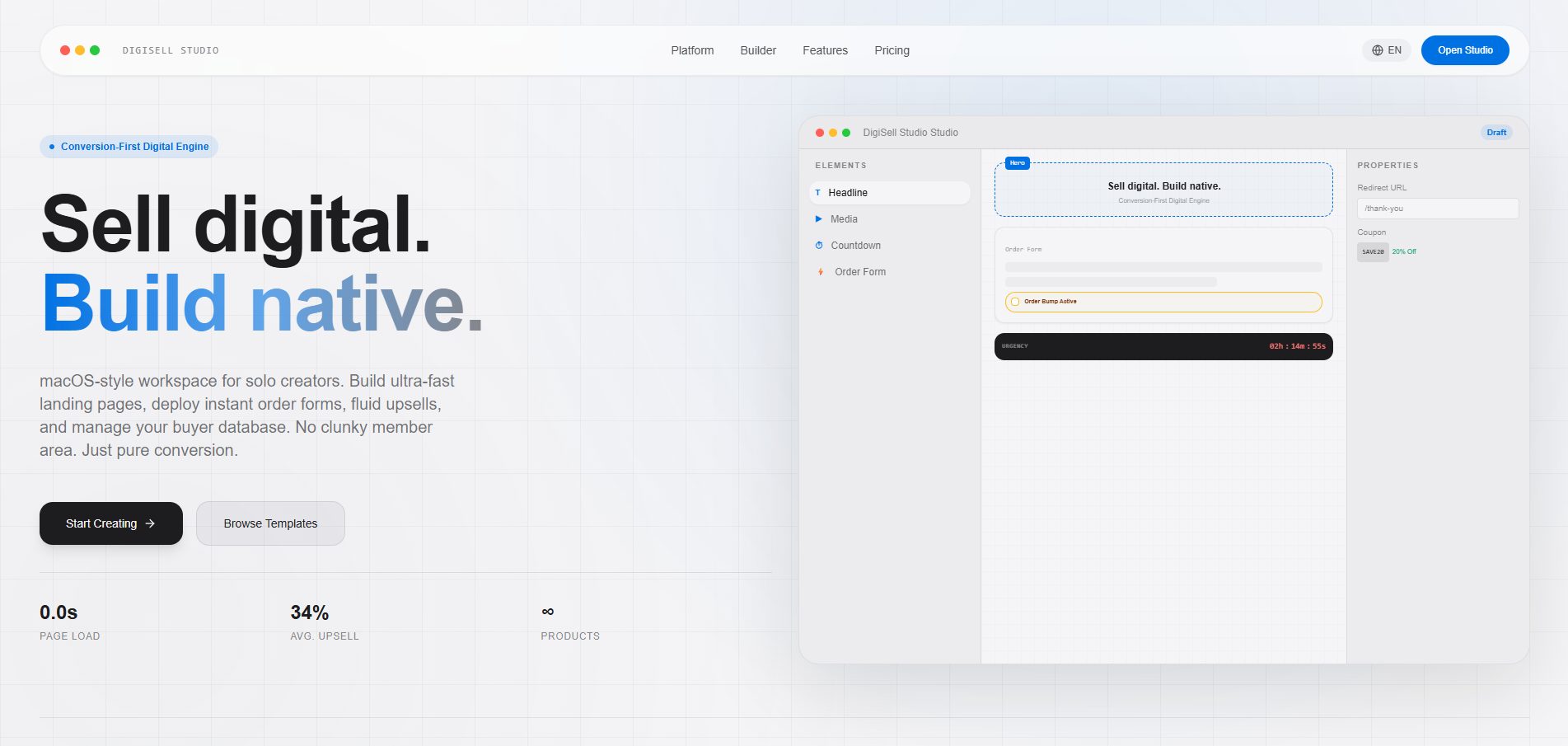Image resolution: width=1568 pixels, height=746 pixels.
Task: Click the 02h : 14m : 55s timer text
Action: coord(1298,346)
